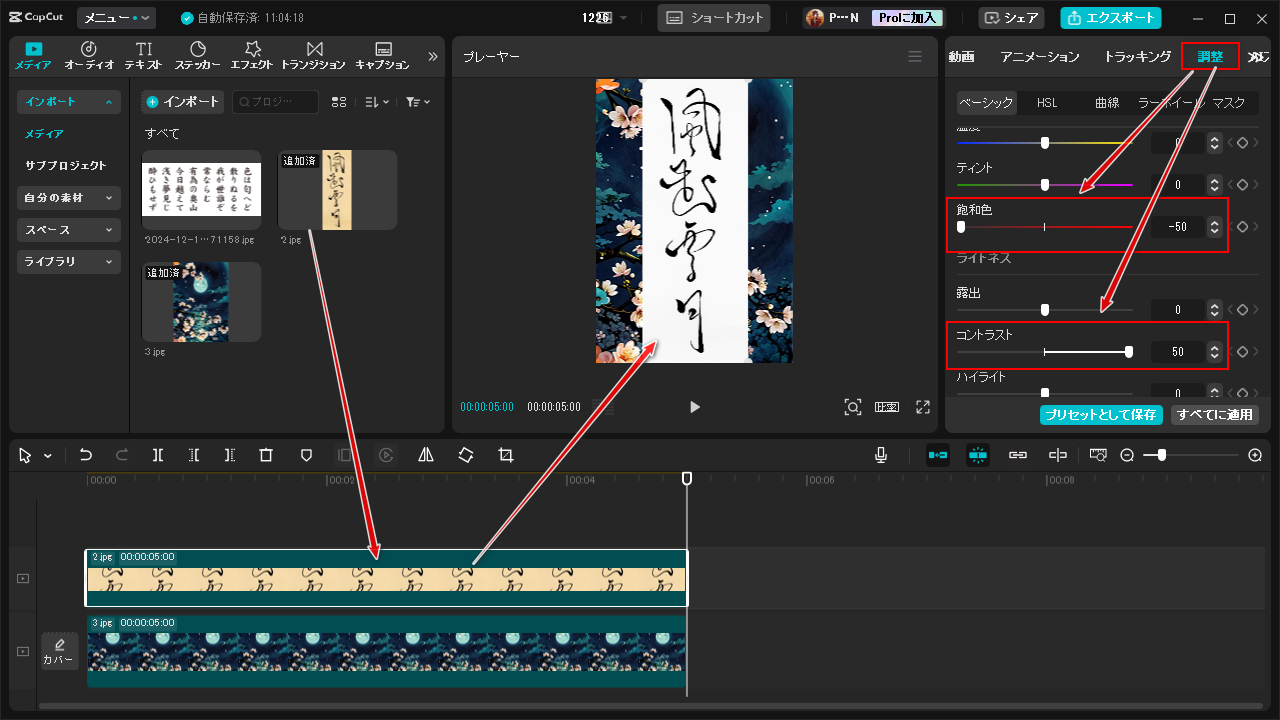Toggle main track magnet

pos(938,455)
